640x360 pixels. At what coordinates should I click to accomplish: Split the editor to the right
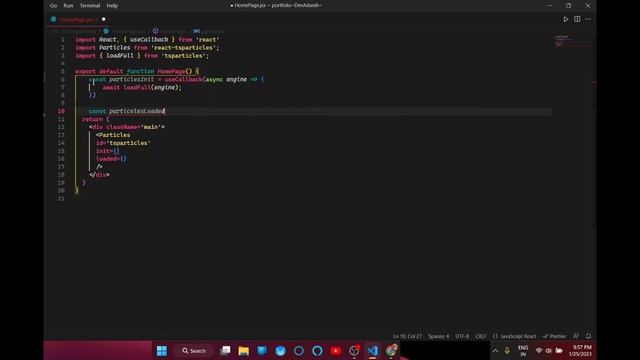pyautogui.click(x=577, y=19)
